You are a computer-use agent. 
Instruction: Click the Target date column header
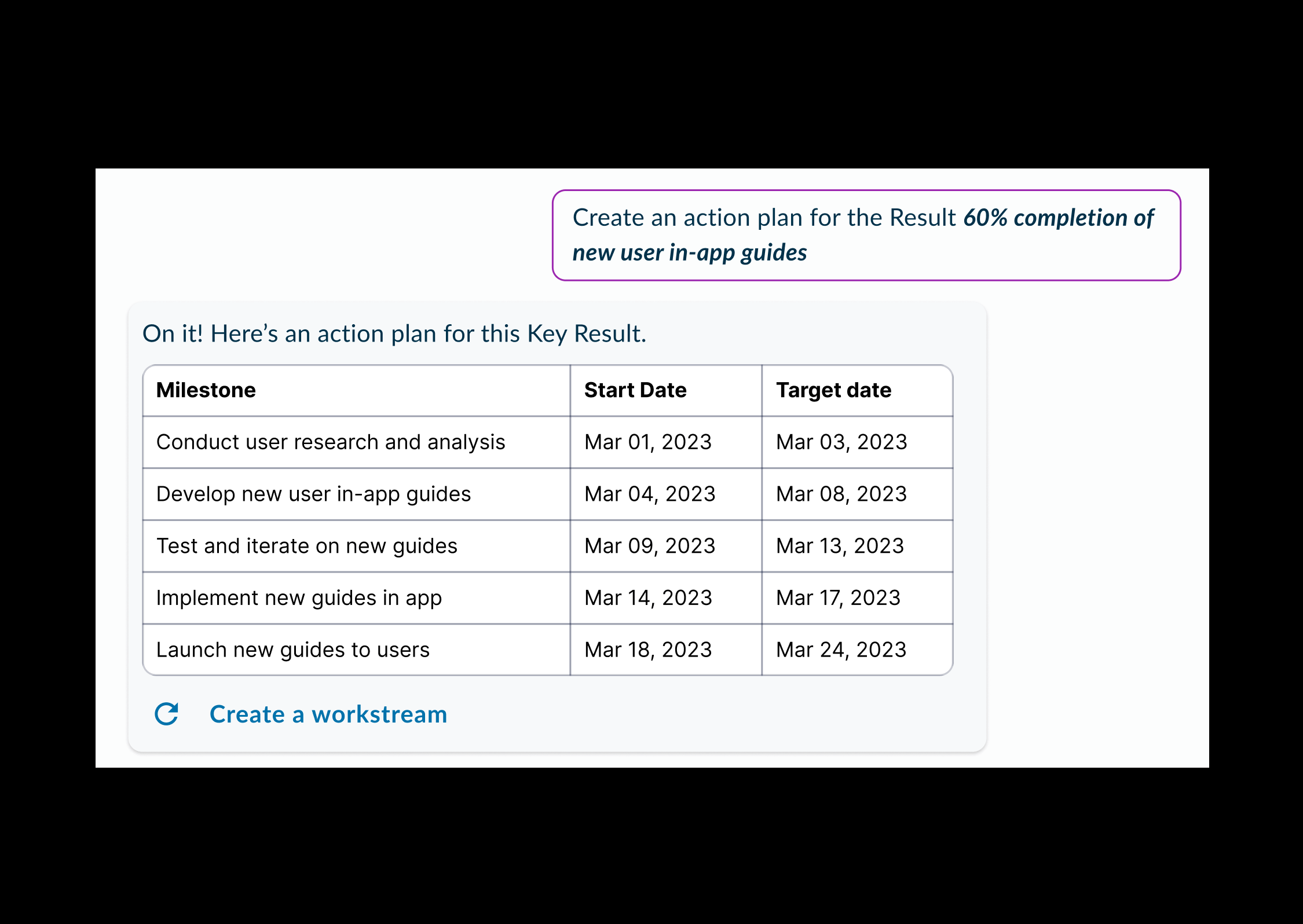(833, 390)
